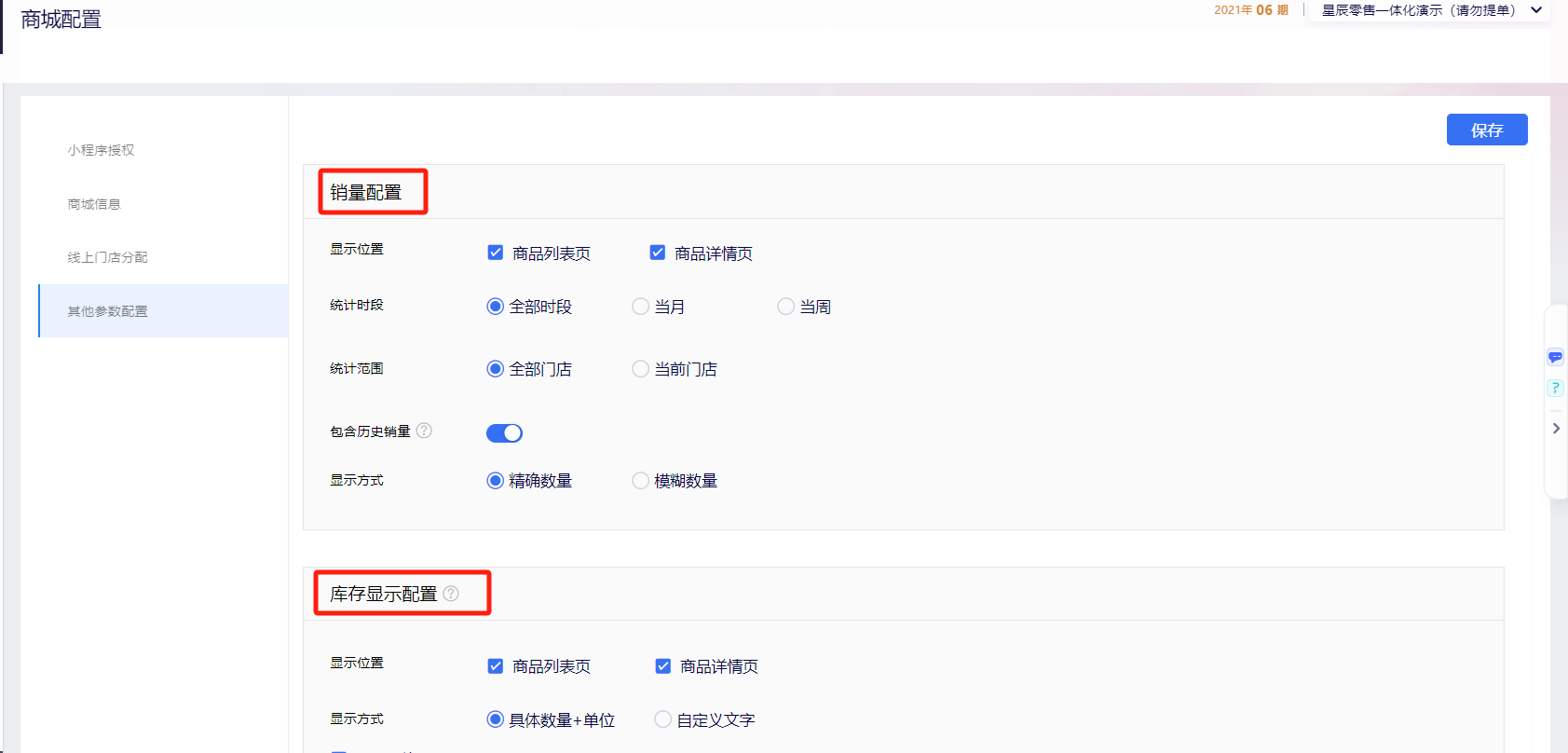Open 其他参数配置 in the sidebar
The width and height of the screenshot is (1568, 753).
163,311
